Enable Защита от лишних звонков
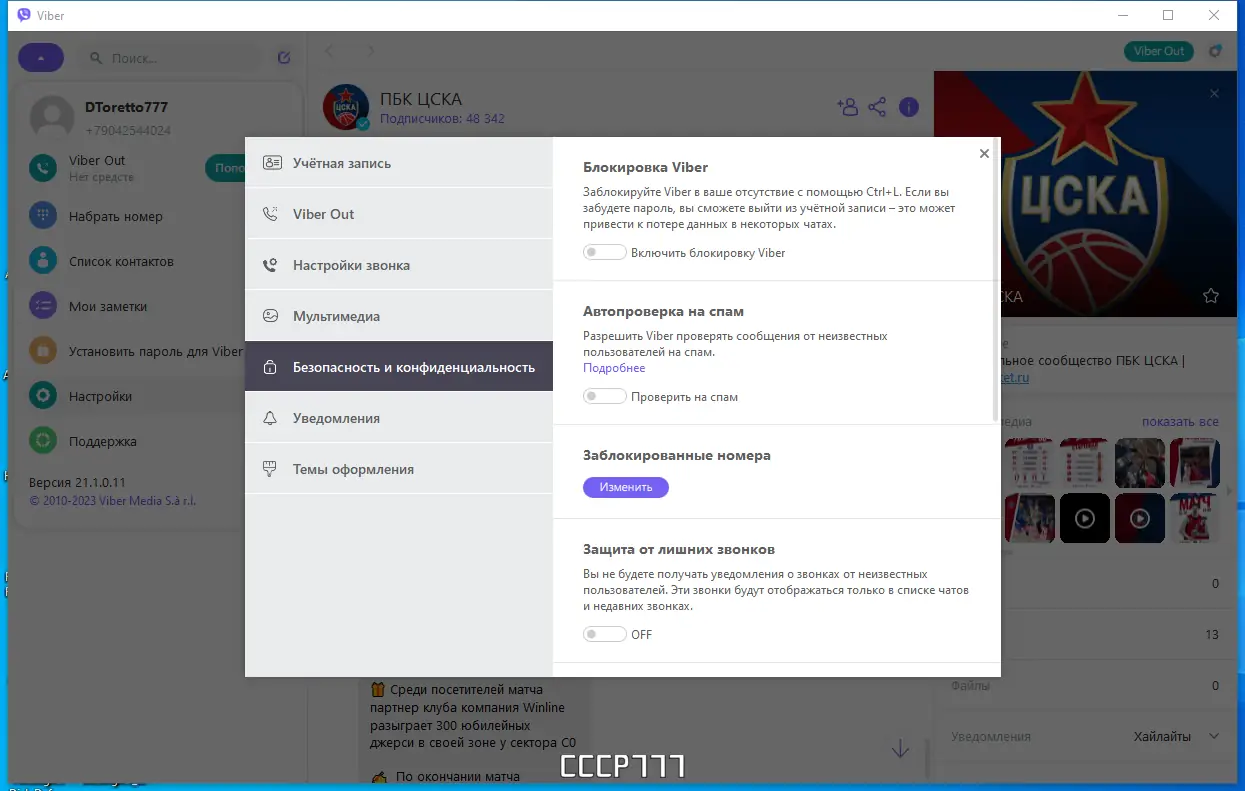Image resolution: width=1245 pixels, height=791 pixels. click(x=604, y=634)
